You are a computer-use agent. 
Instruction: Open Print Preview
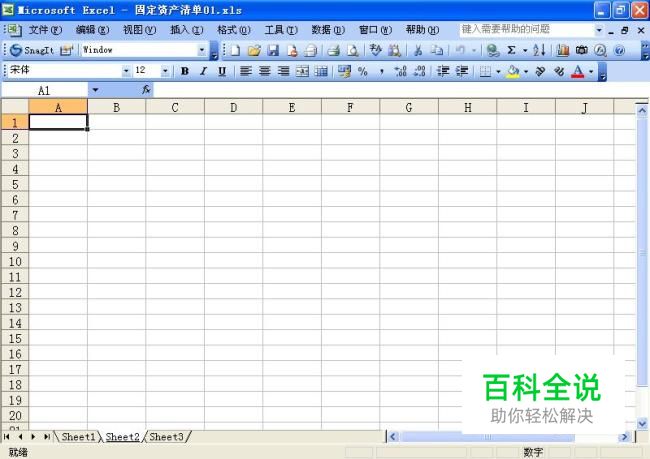[352, 51]
